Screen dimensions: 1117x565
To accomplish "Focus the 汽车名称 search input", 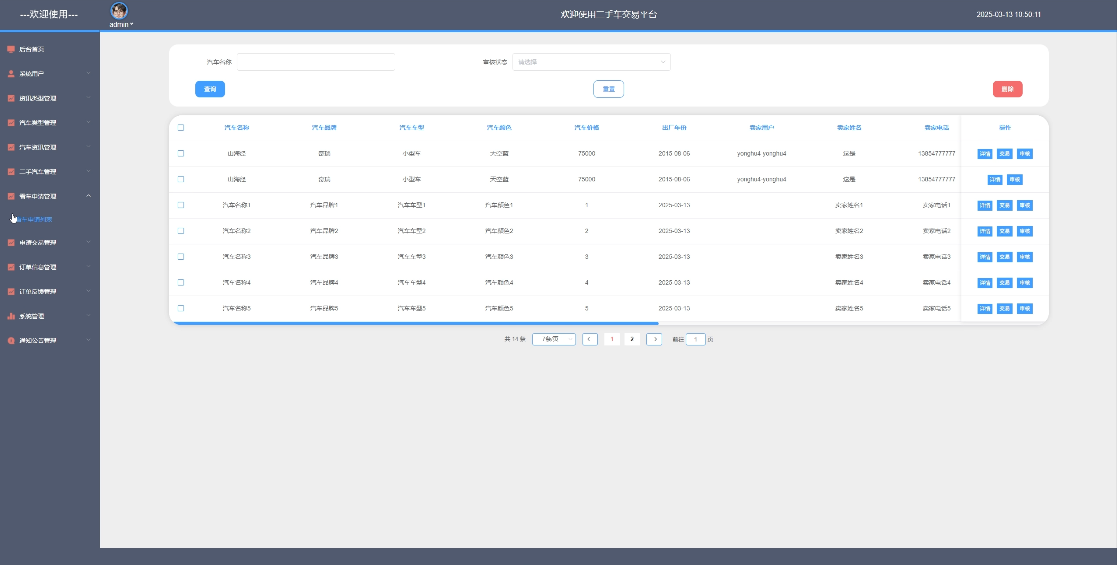I will (316, 62).
